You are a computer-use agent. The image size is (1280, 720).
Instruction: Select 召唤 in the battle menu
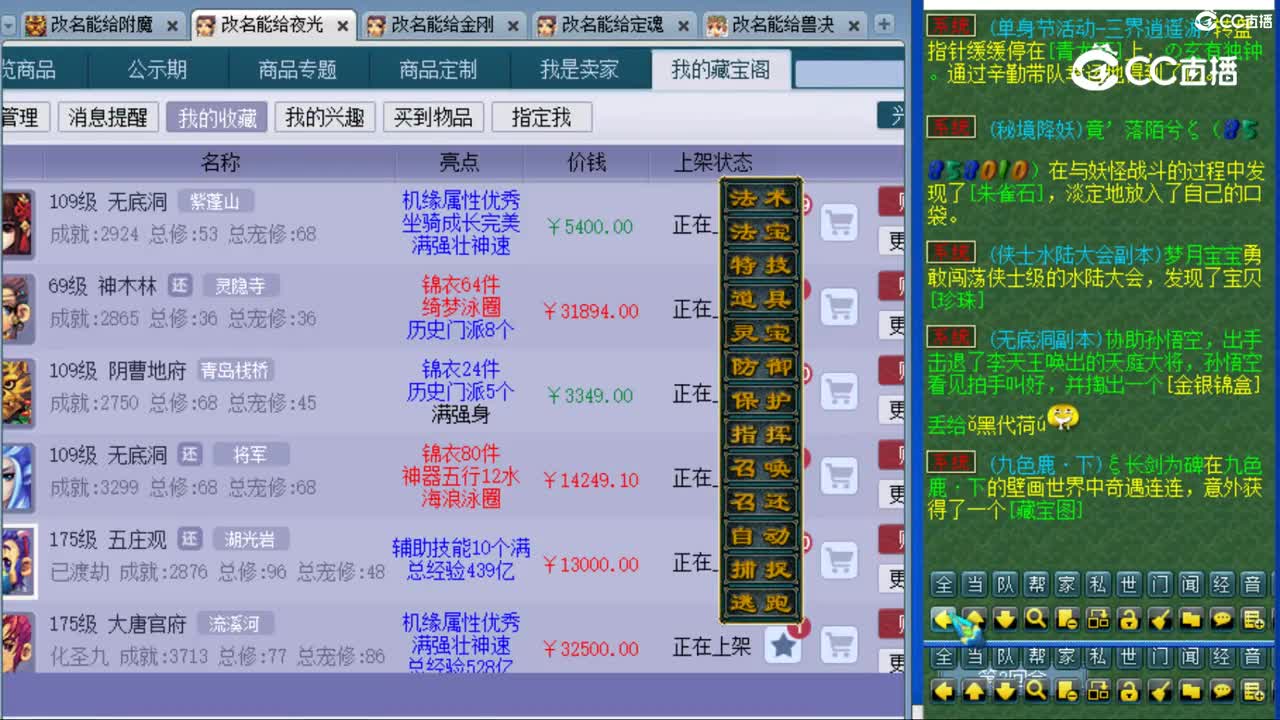click(761, 468)
